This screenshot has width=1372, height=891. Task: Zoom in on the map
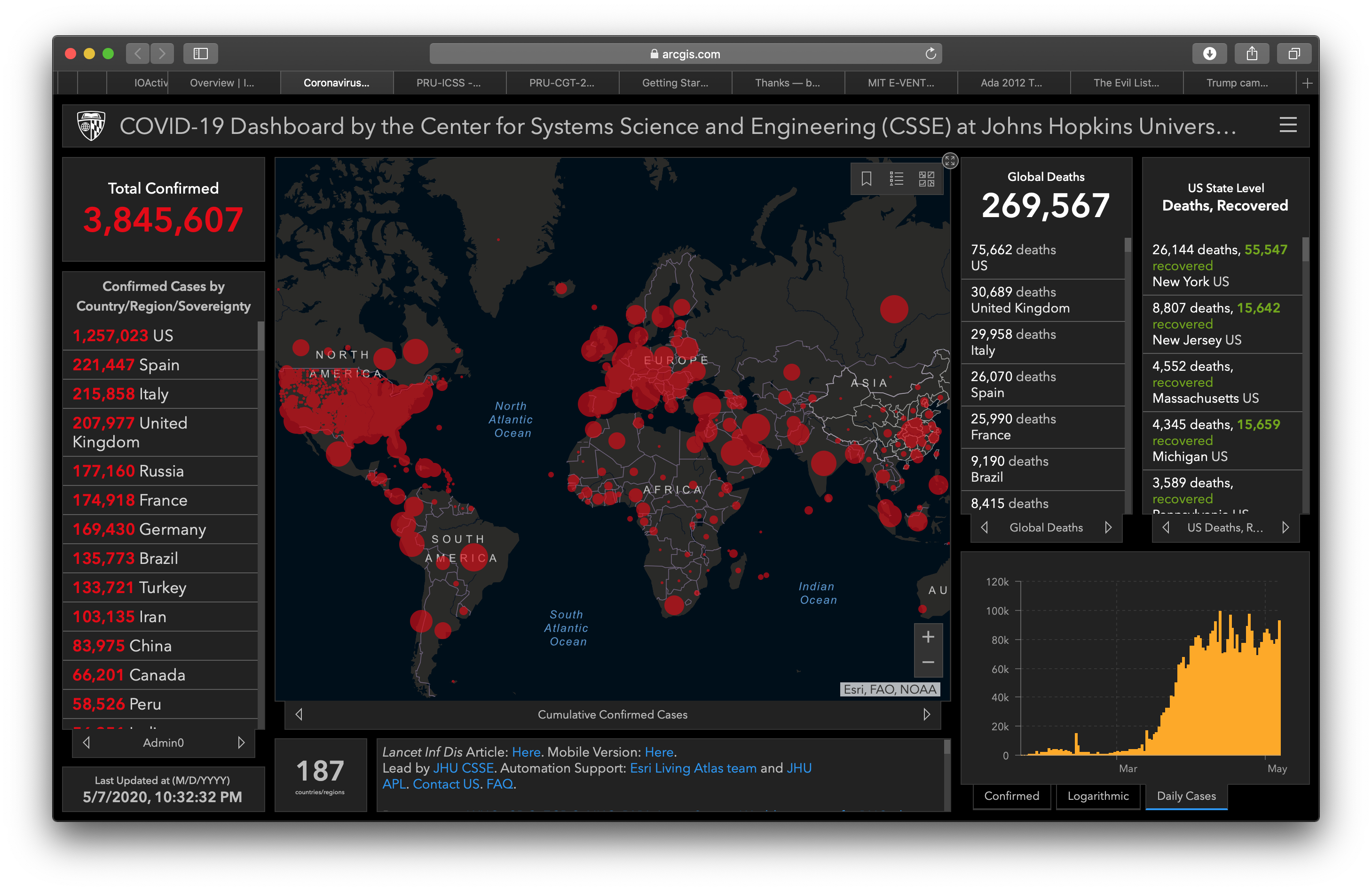coord(928,637)
